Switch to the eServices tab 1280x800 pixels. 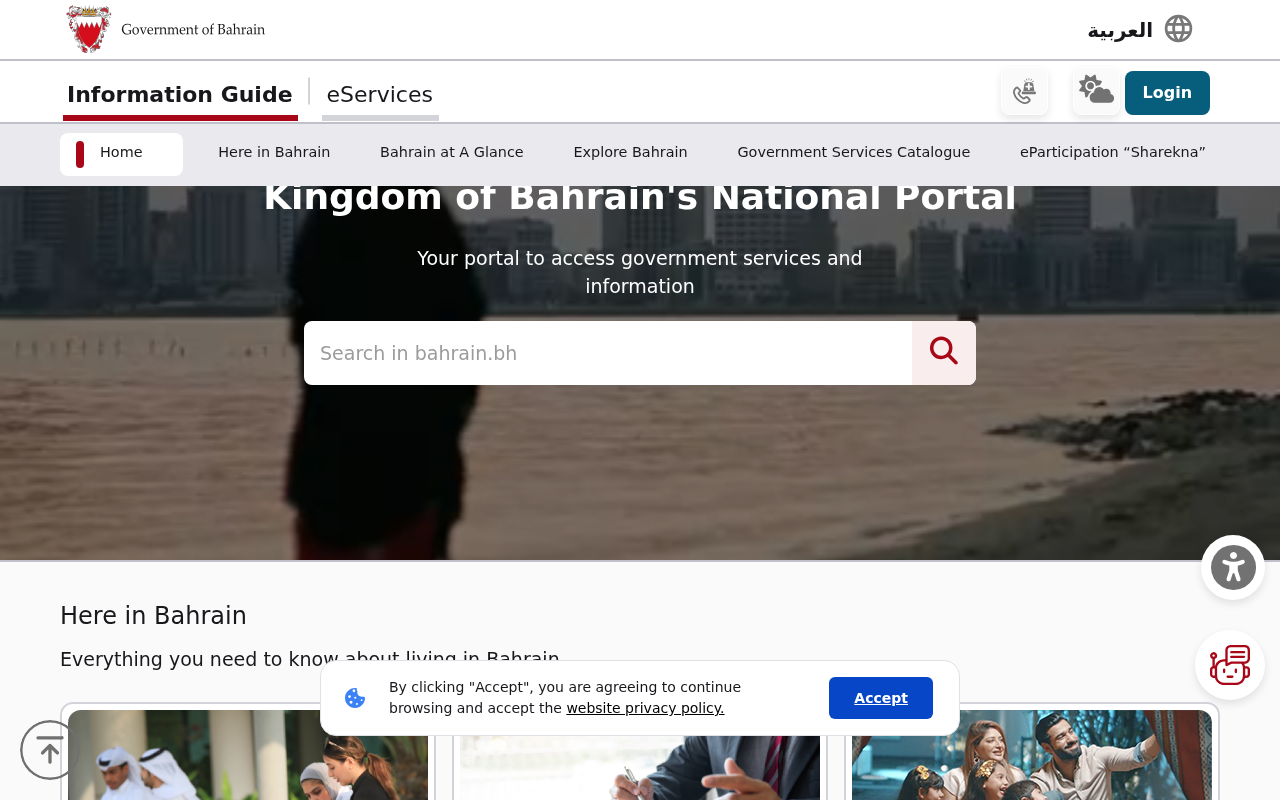pos(380,95)
